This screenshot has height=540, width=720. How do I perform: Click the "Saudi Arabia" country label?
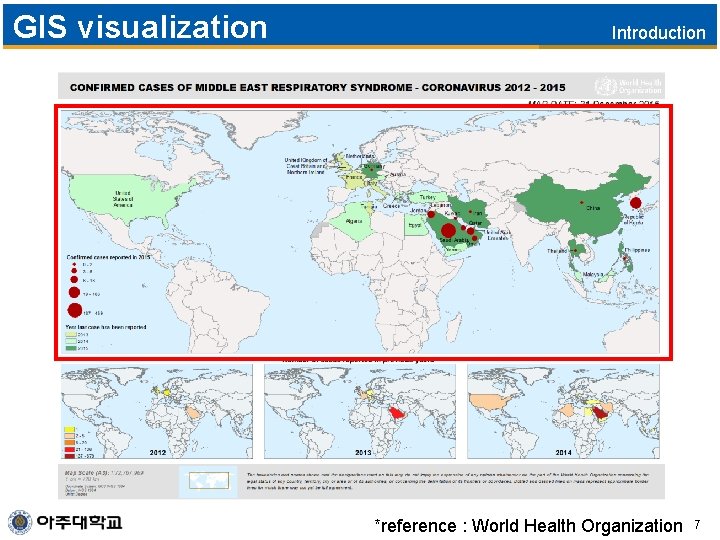point(454,240)
